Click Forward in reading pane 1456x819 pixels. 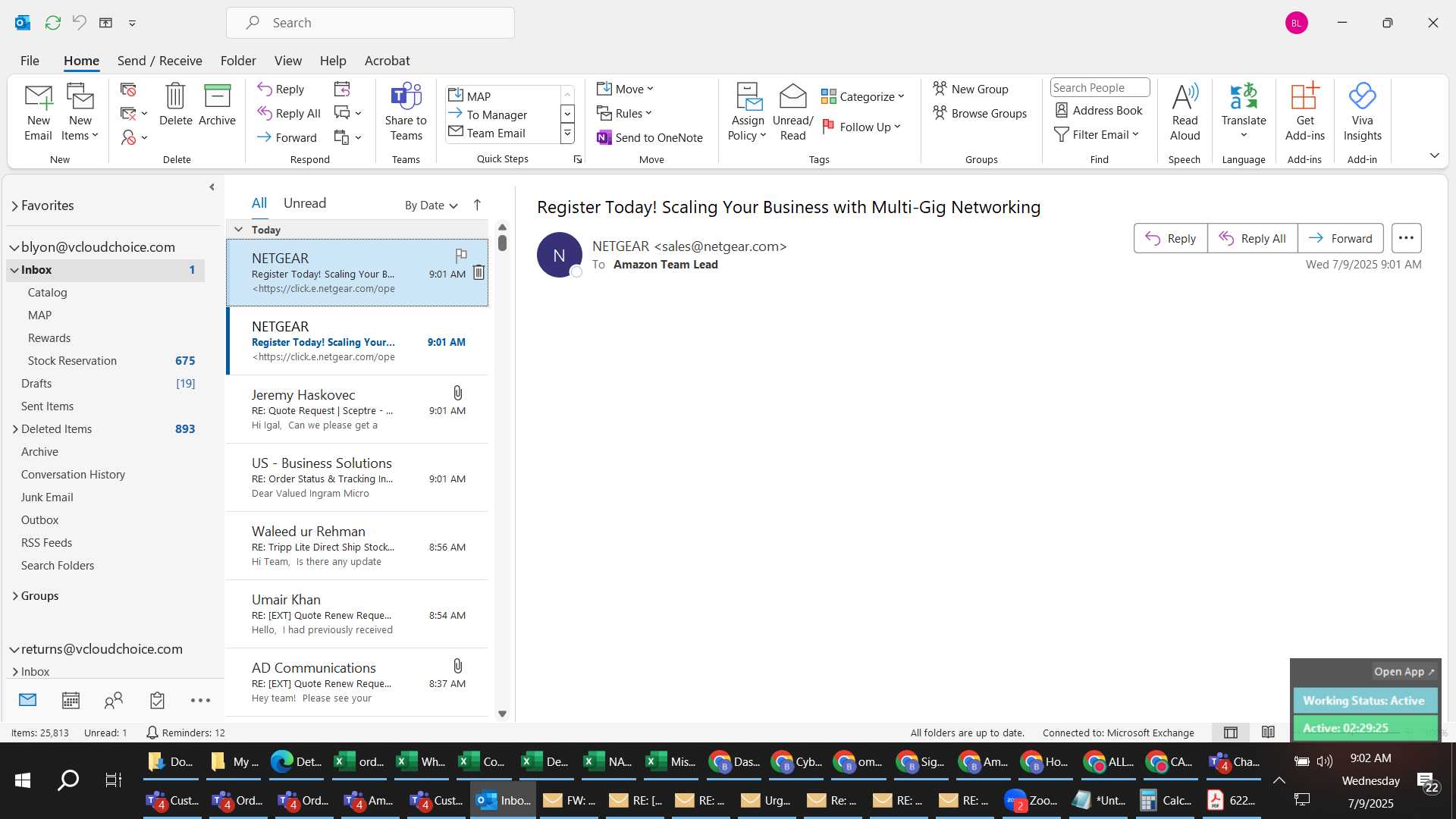[1340, 238]
